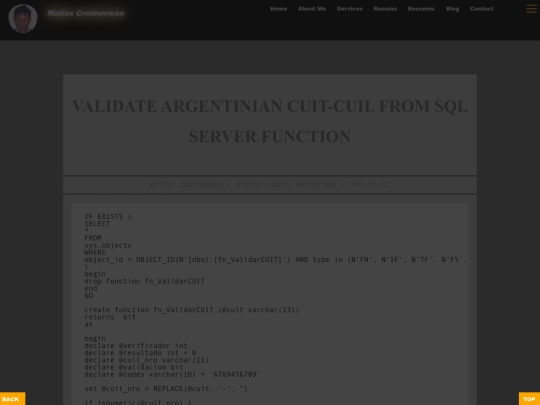Screen dimensions: 540x405
Task: Click the BACK button
Action: [x=12, y=399]
